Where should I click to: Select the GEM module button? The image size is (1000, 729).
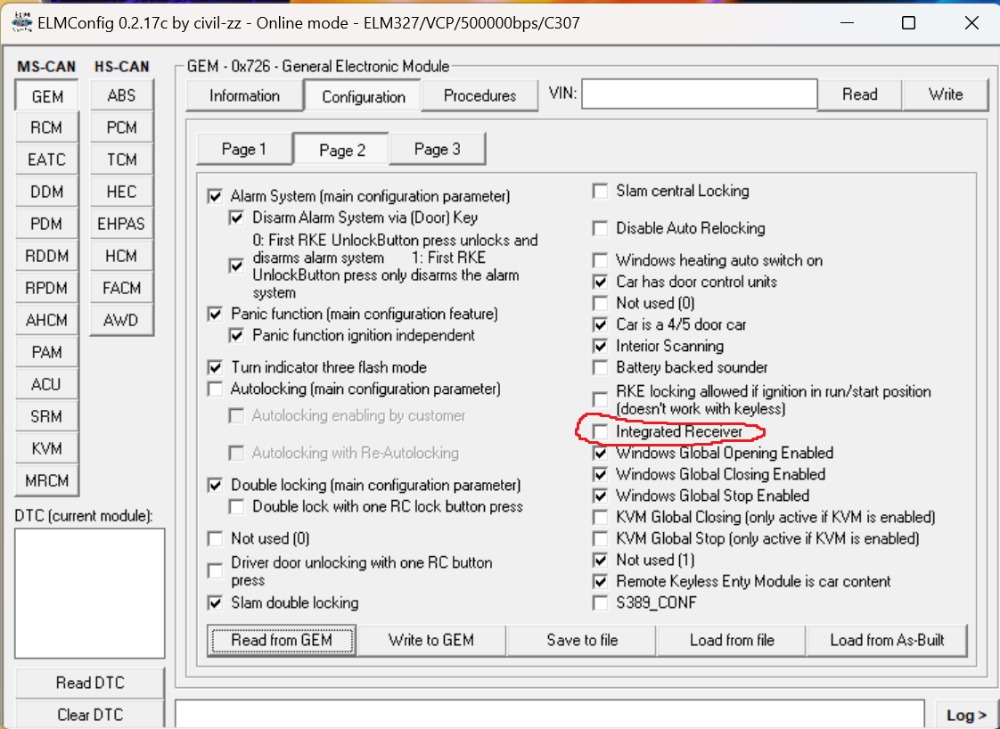tap(47, 96)
